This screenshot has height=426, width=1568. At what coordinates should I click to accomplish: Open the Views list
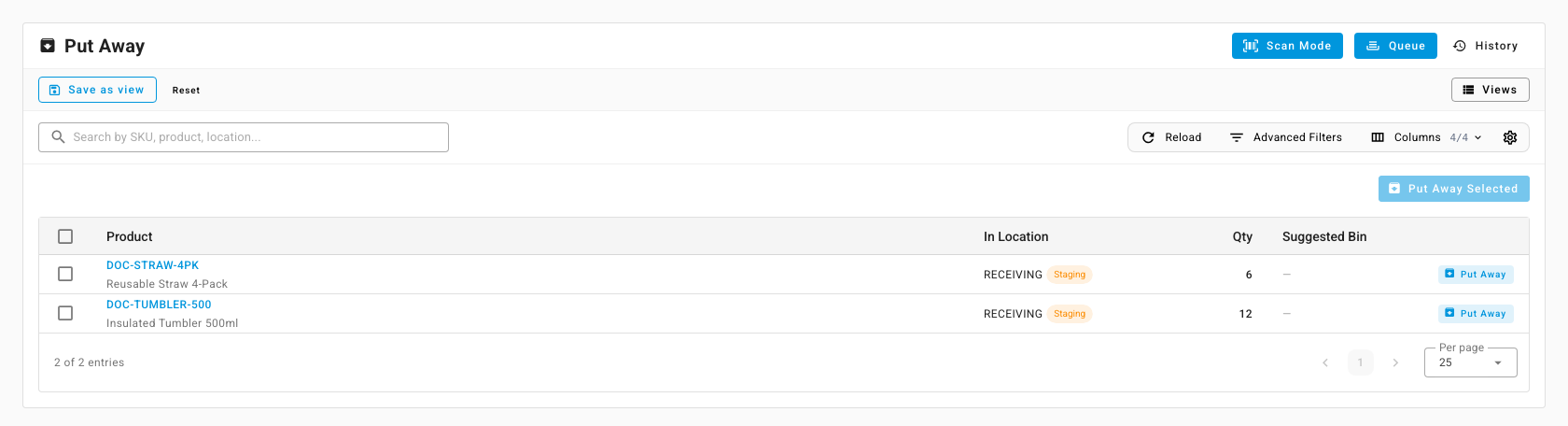coord(1490,90)
